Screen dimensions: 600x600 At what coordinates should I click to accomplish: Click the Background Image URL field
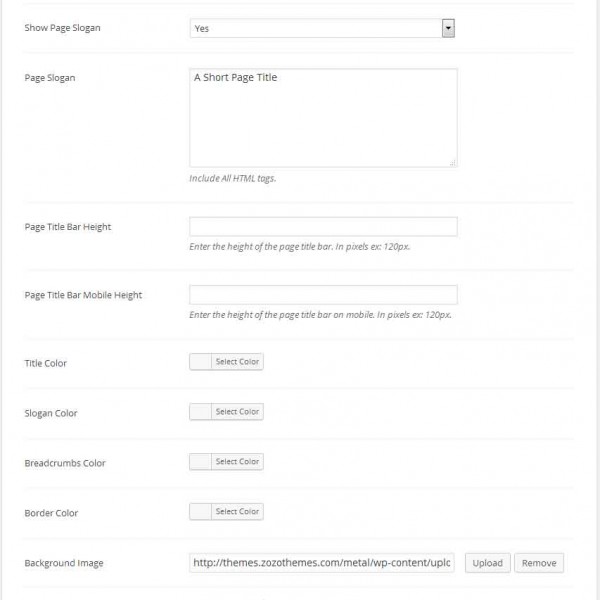(x=322, y=563)
